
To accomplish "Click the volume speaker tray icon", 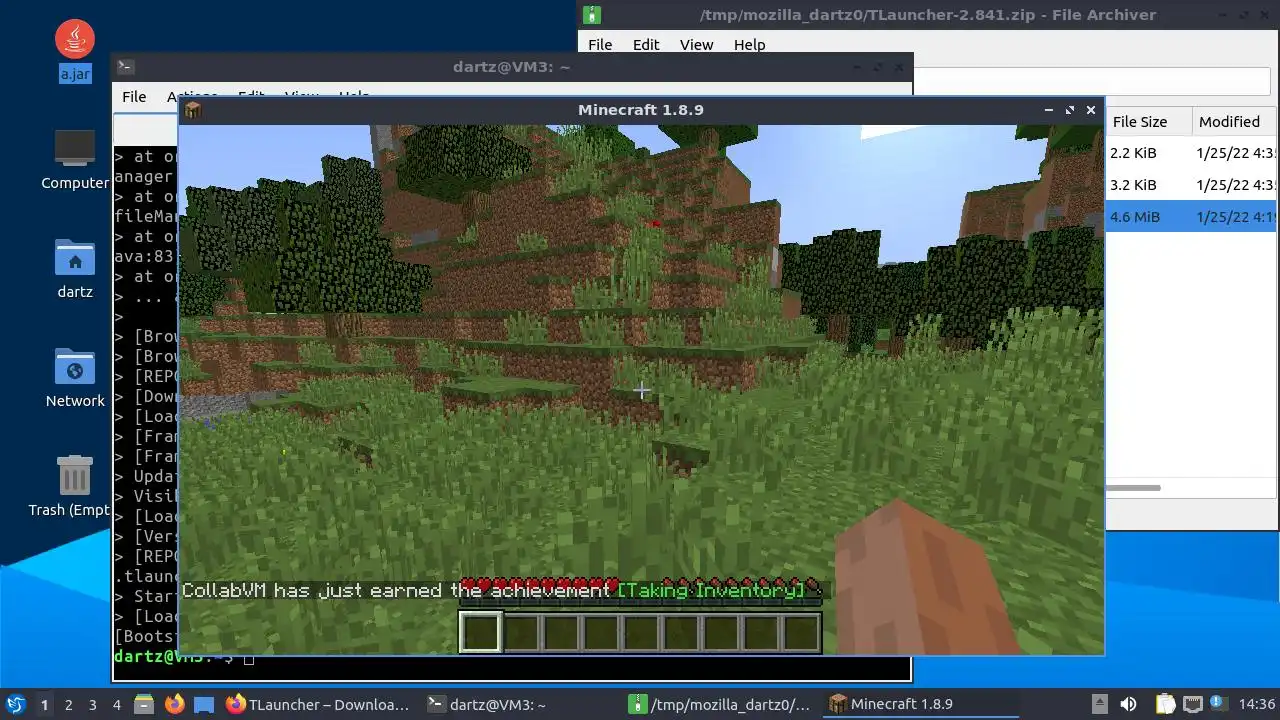I will (x=1128, y=704).
